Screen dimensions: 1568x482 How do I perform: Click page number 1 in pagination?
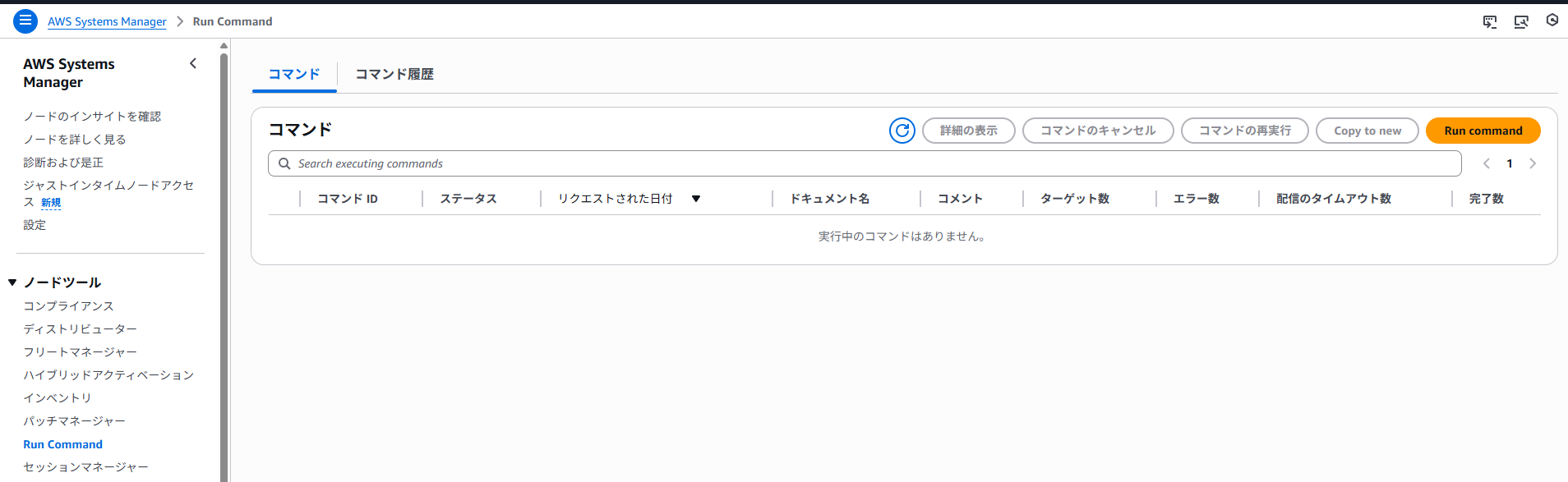pos(1510,163)
